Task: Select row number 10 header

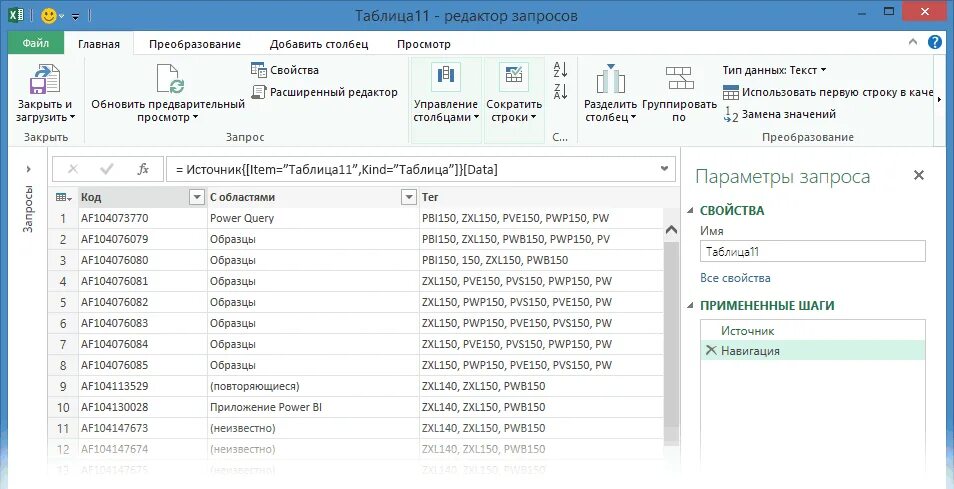Action: coord(63,407)
